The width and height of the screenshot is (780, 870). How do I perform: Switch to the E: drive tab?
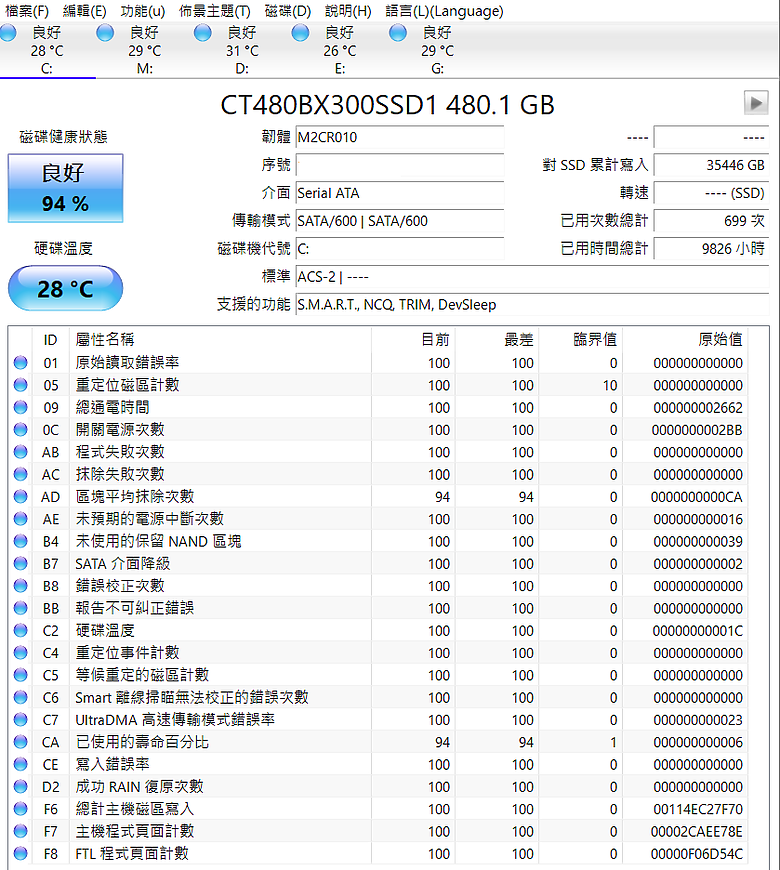(x=340, y=50)
